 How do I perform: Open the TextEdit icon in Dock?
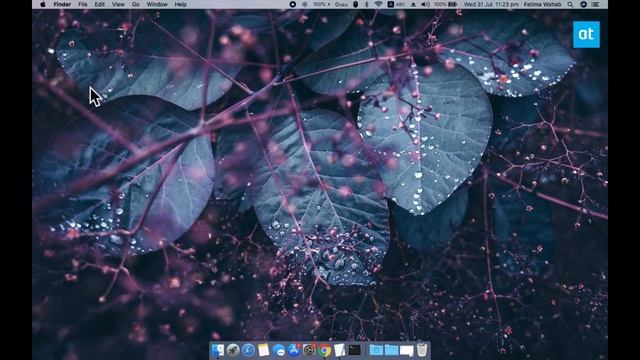click(340, 350)
